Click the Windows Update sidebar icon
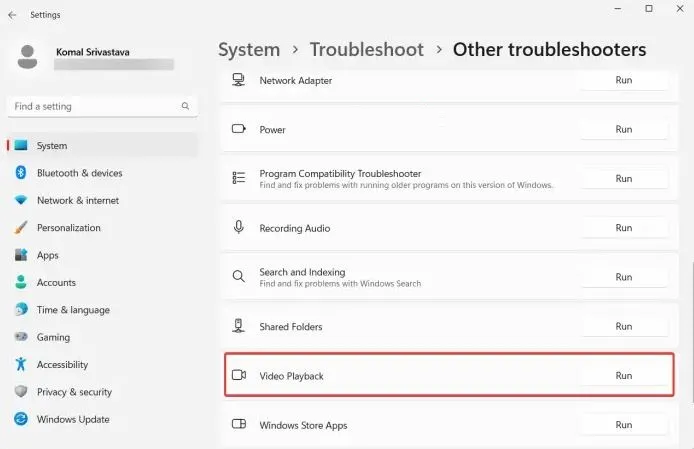Image resolution: width=694 pixels, height=449 pixels. (x=21, y=420)
